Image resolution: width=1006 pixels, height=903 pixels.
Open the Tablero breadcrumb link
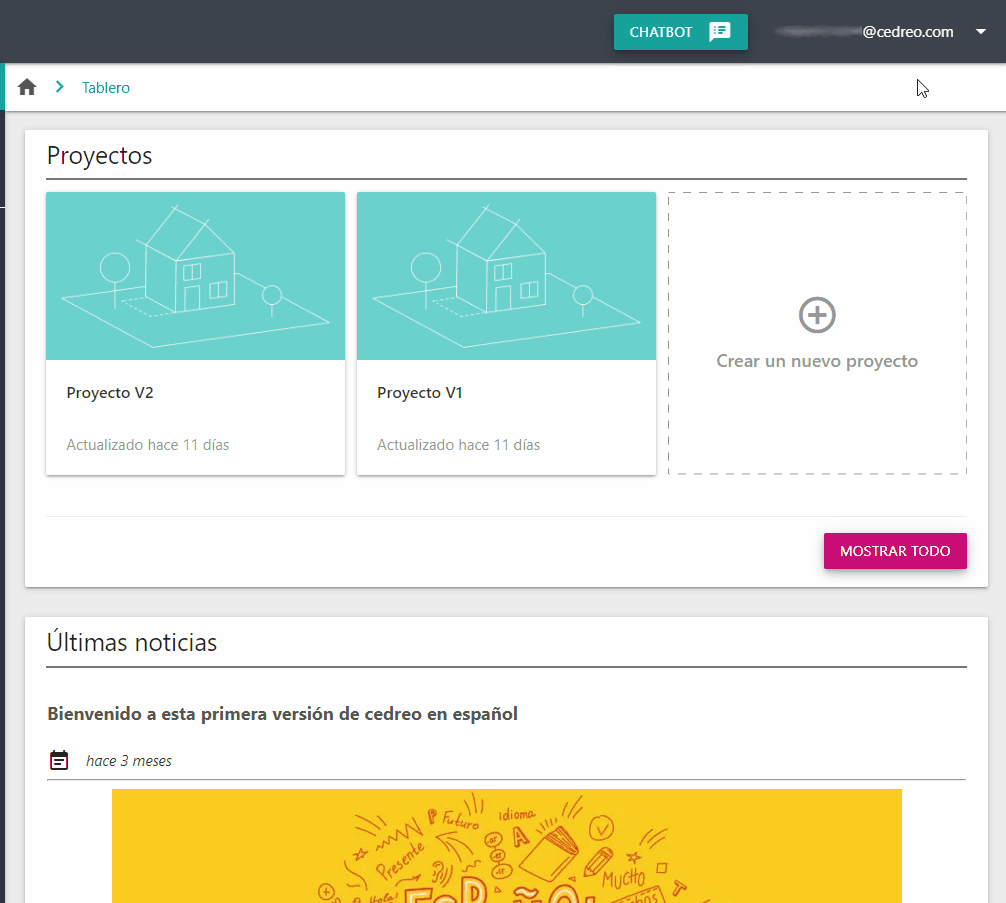click(x=106, y=87)
